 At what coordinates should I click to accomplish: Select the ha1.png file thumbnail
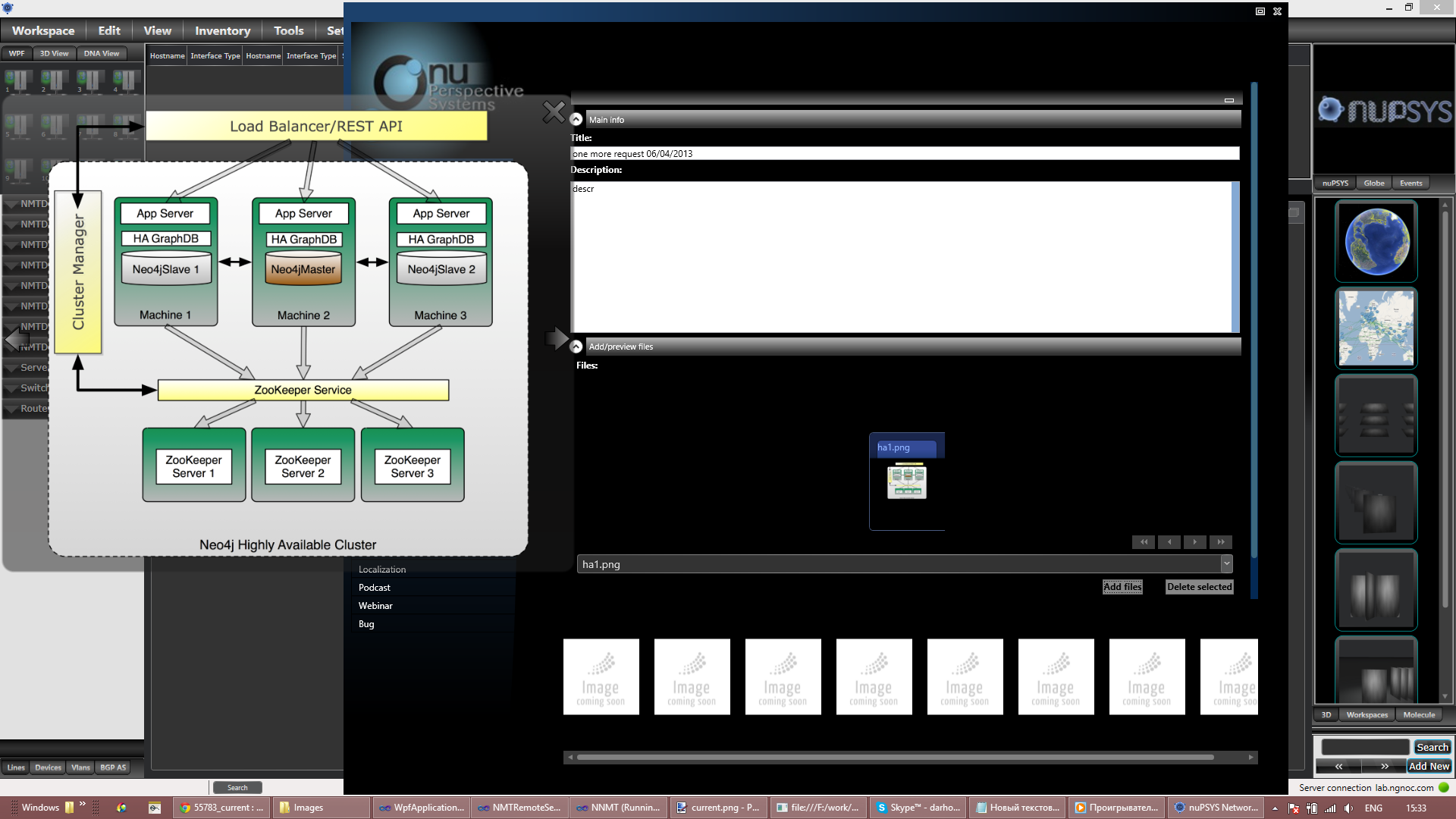906,481
